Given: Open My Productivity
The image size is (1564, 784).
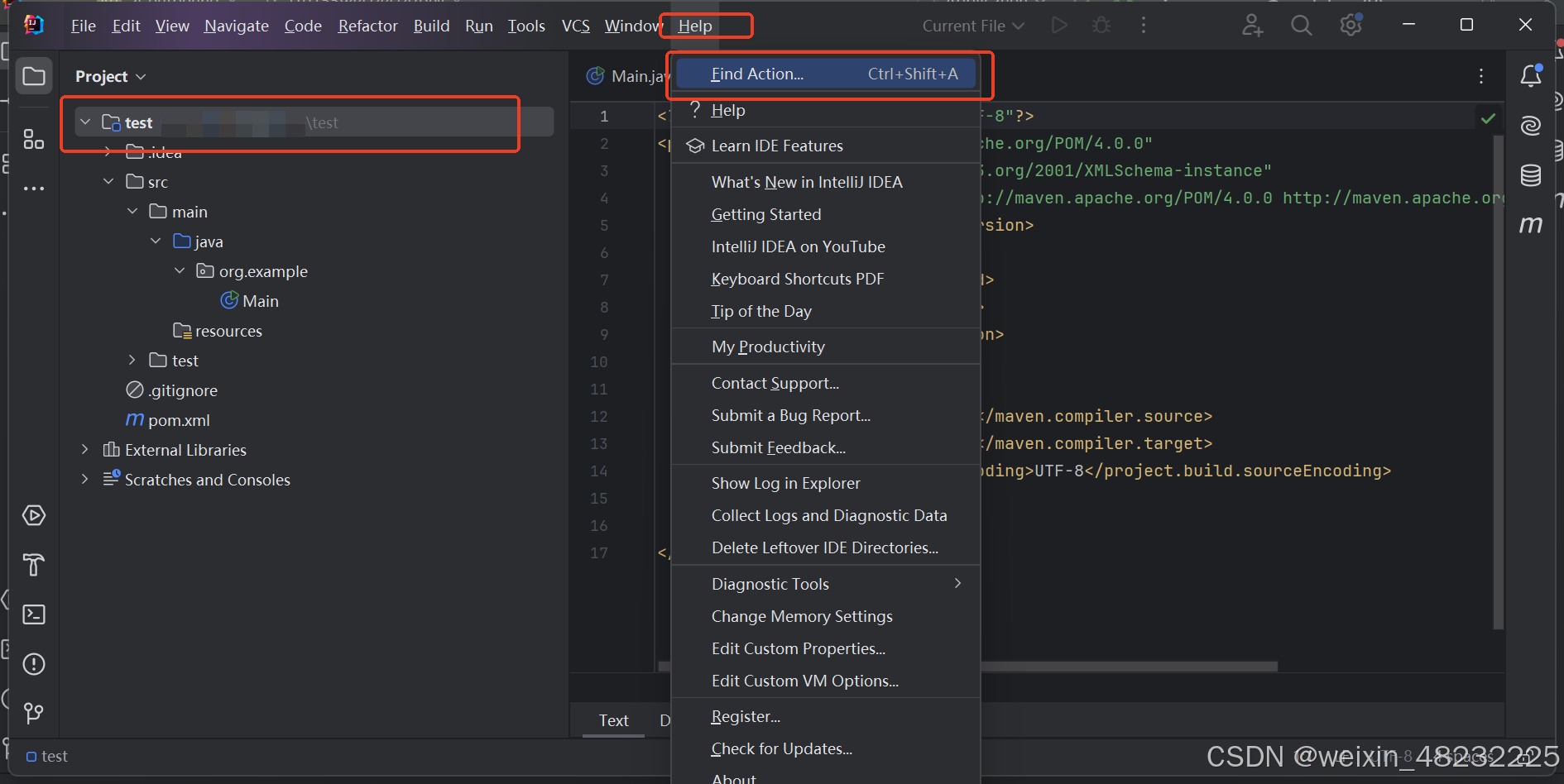Looking at the screenshot, I should pos(826,347).
